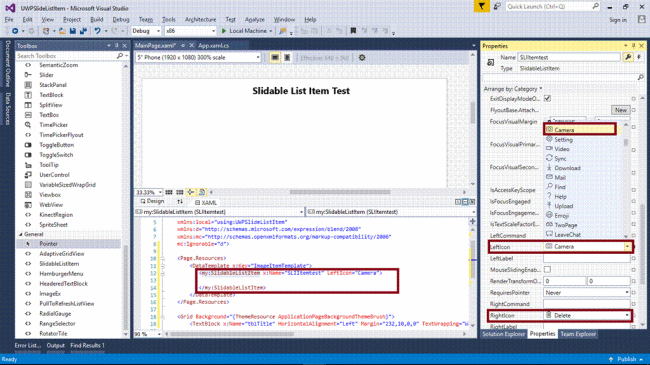Click the Toolbox search magnifier icon

tap(120, 56)
